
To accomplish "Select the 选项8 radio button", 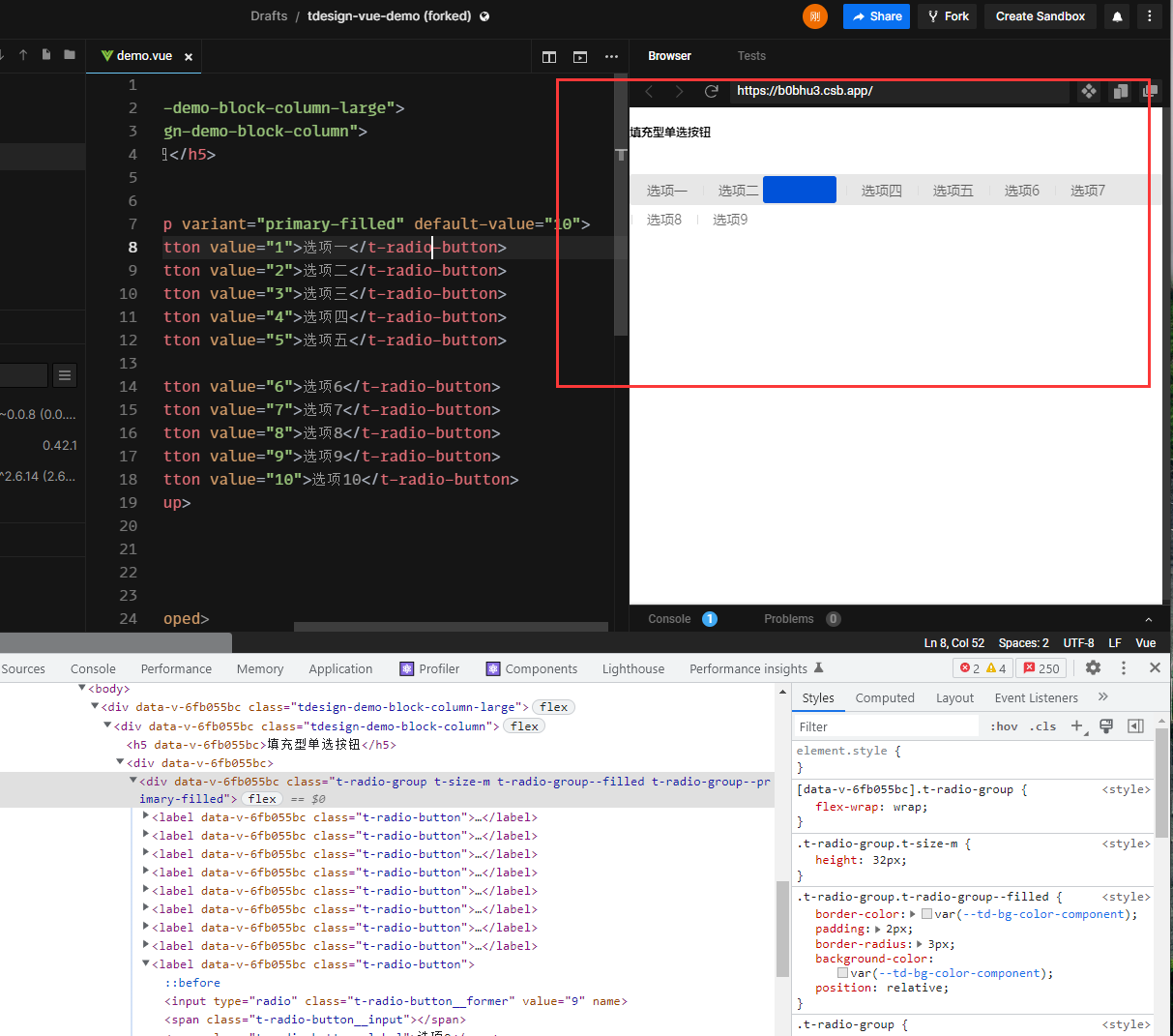I will [664, 219].
